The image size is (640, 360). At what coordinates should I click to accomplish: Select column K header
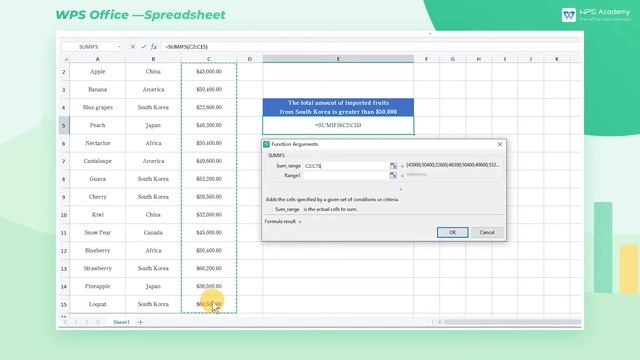point(557,59)
